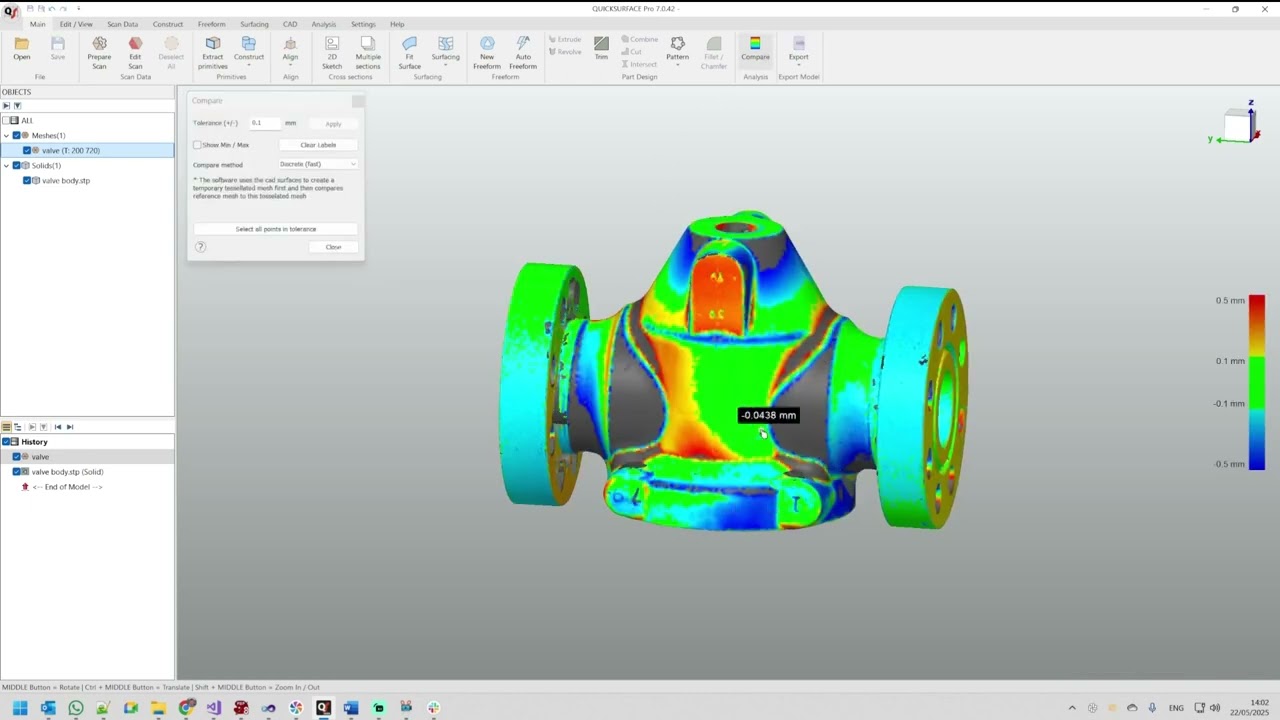Open Windows Start menu

click(20, 708)
